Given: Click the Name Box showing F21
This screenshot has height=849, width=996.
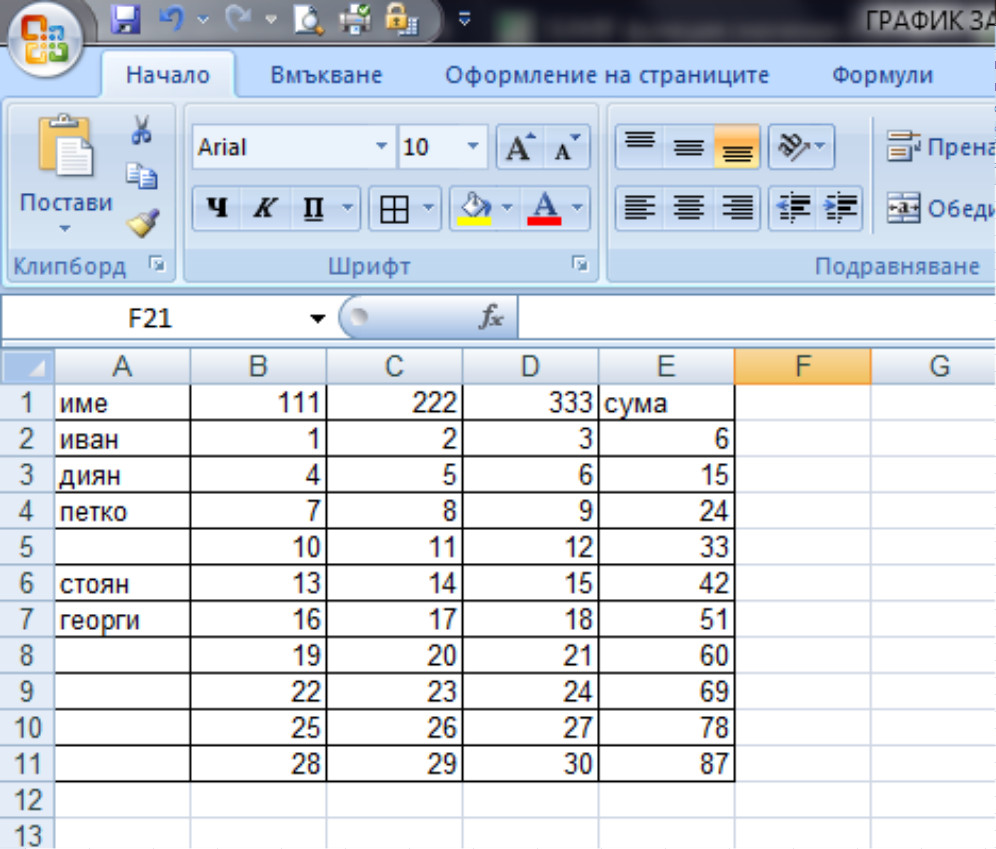Looking at the screenshot, I should click(x=150, y=318).
